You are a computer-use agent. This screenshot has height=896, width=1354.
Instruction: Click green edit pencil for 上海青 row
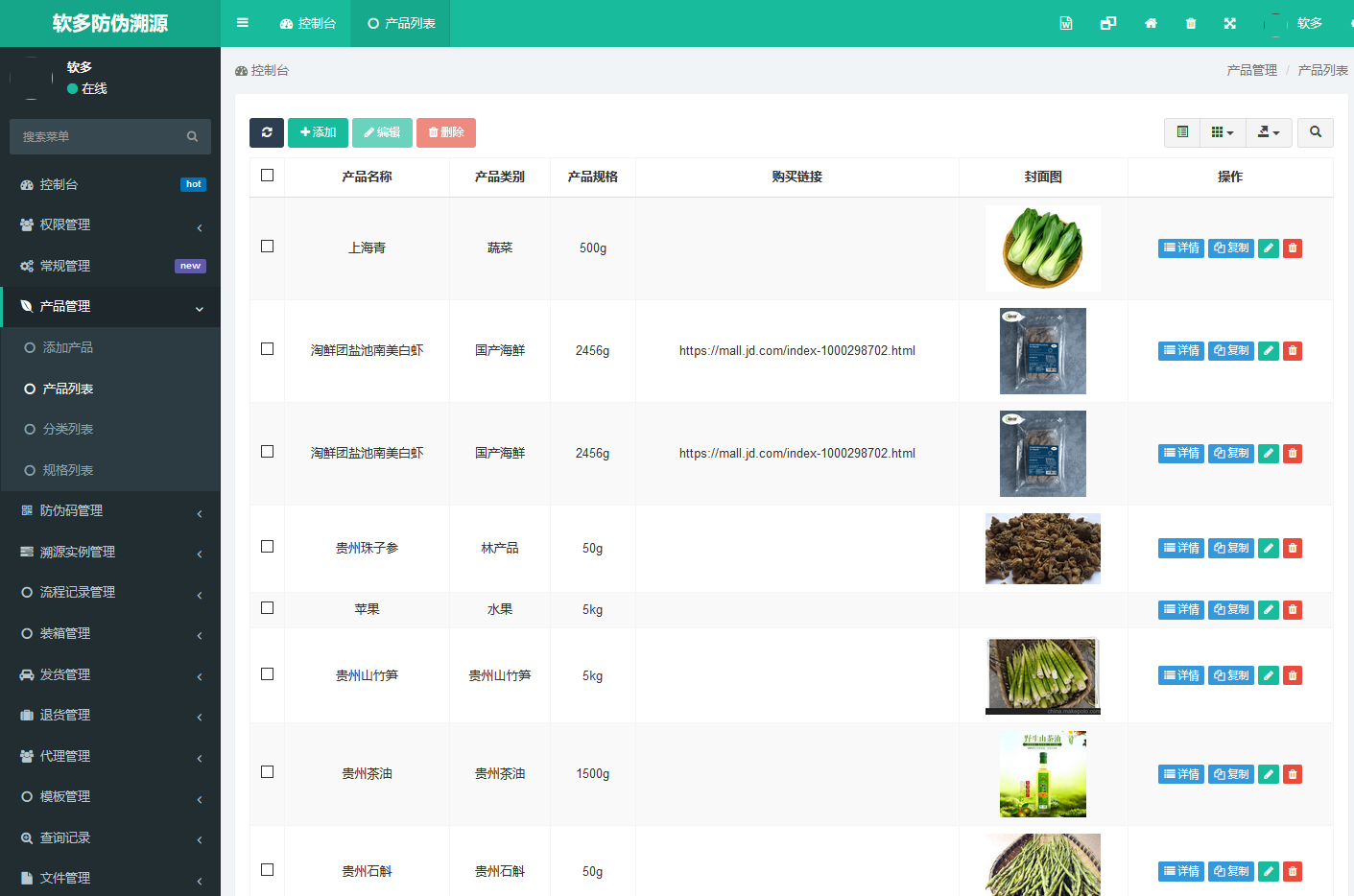[1269, 248]
